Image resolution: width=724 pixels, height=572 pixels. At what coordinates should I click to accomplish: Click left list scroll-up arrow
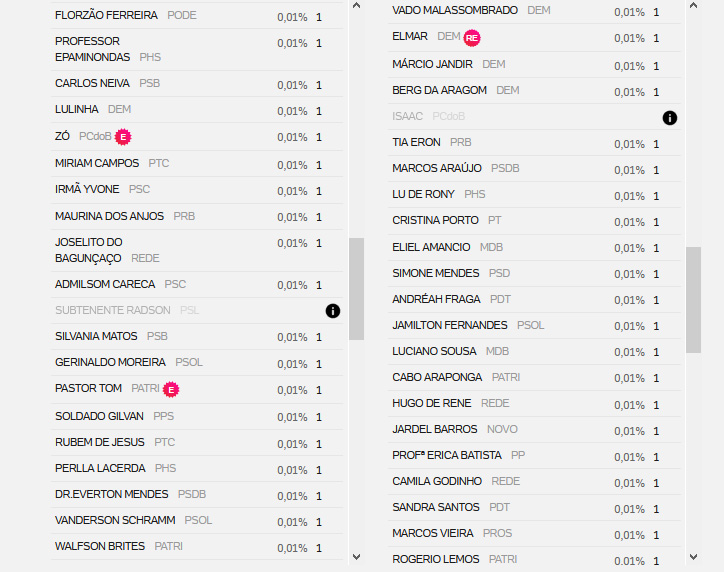pyautogui.click(x=356, y=6)
